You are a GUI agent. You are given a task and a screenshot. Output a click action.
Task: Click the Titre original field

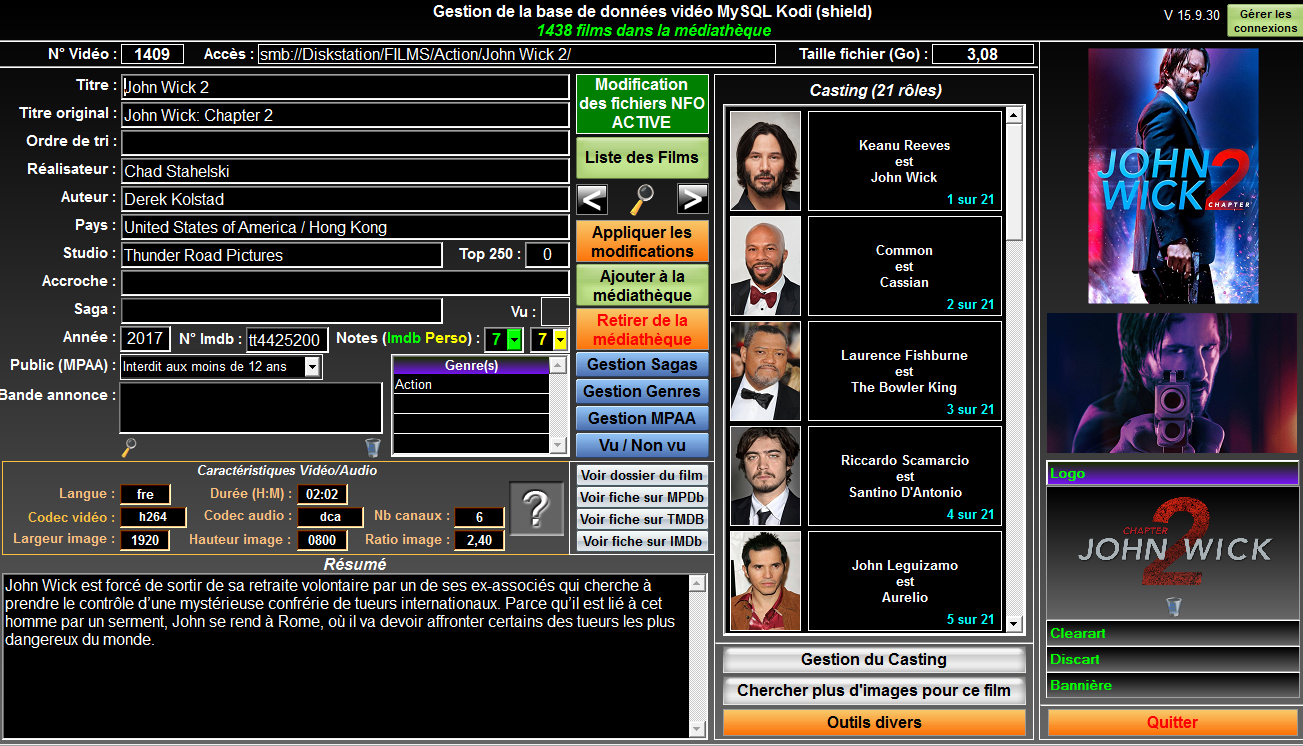(x=345, y=115)
